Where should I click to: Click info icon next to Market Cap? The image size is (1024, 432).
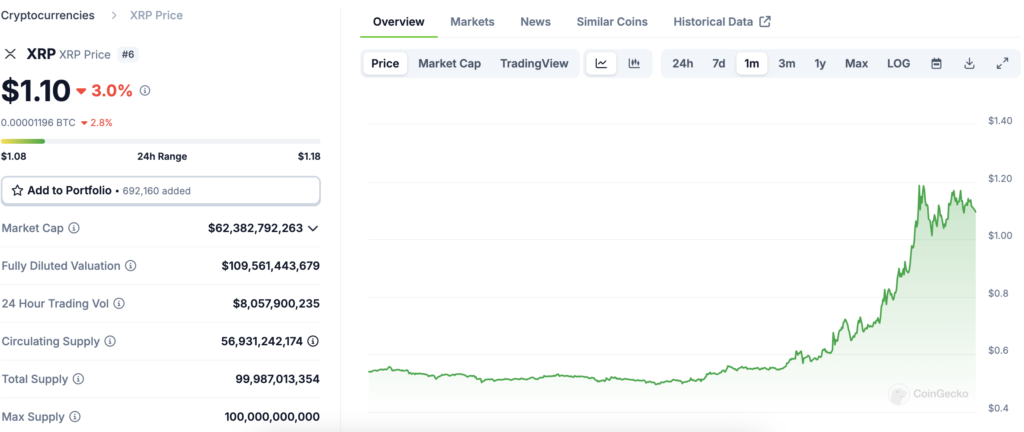74,228
